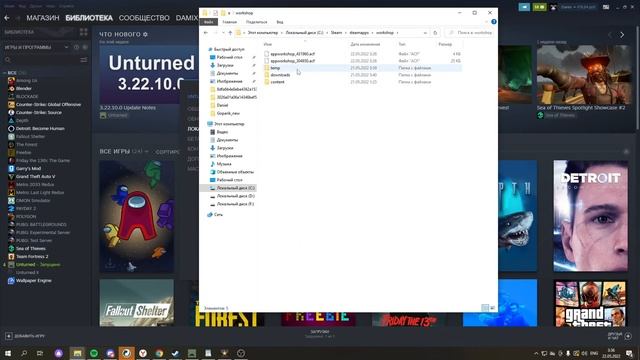Open What's New settings gear in Steam
The height and width of the screenshot is (360, 640).
click(x=145, y=34)
